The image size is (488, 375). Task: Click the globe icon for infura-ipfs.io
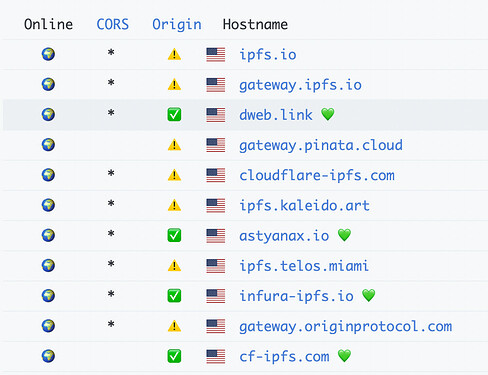pos(48,295)
